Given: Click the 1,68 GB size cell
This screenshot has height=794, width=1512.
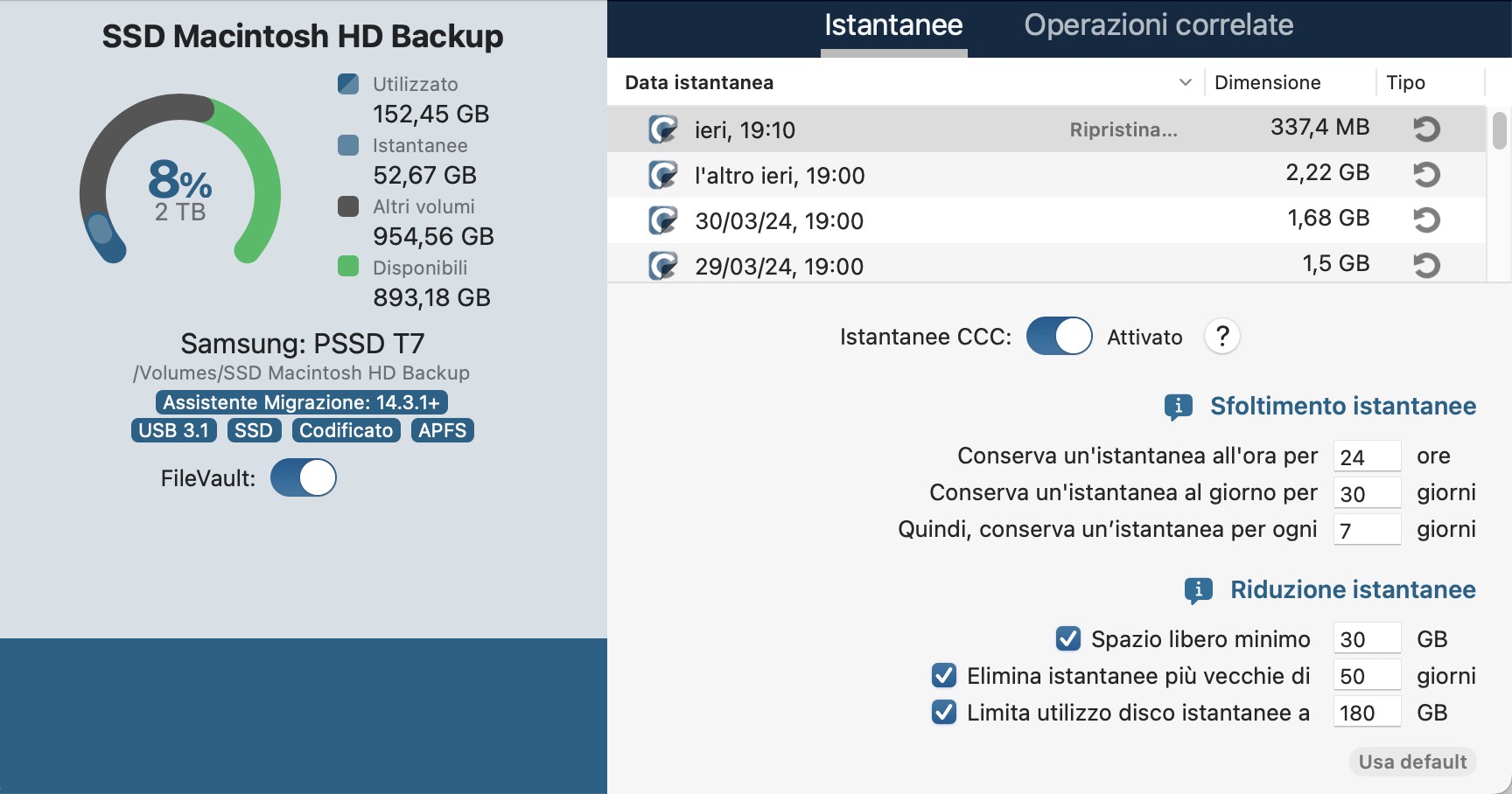Looking at the screenshot, I should [x=1328, y=219].
